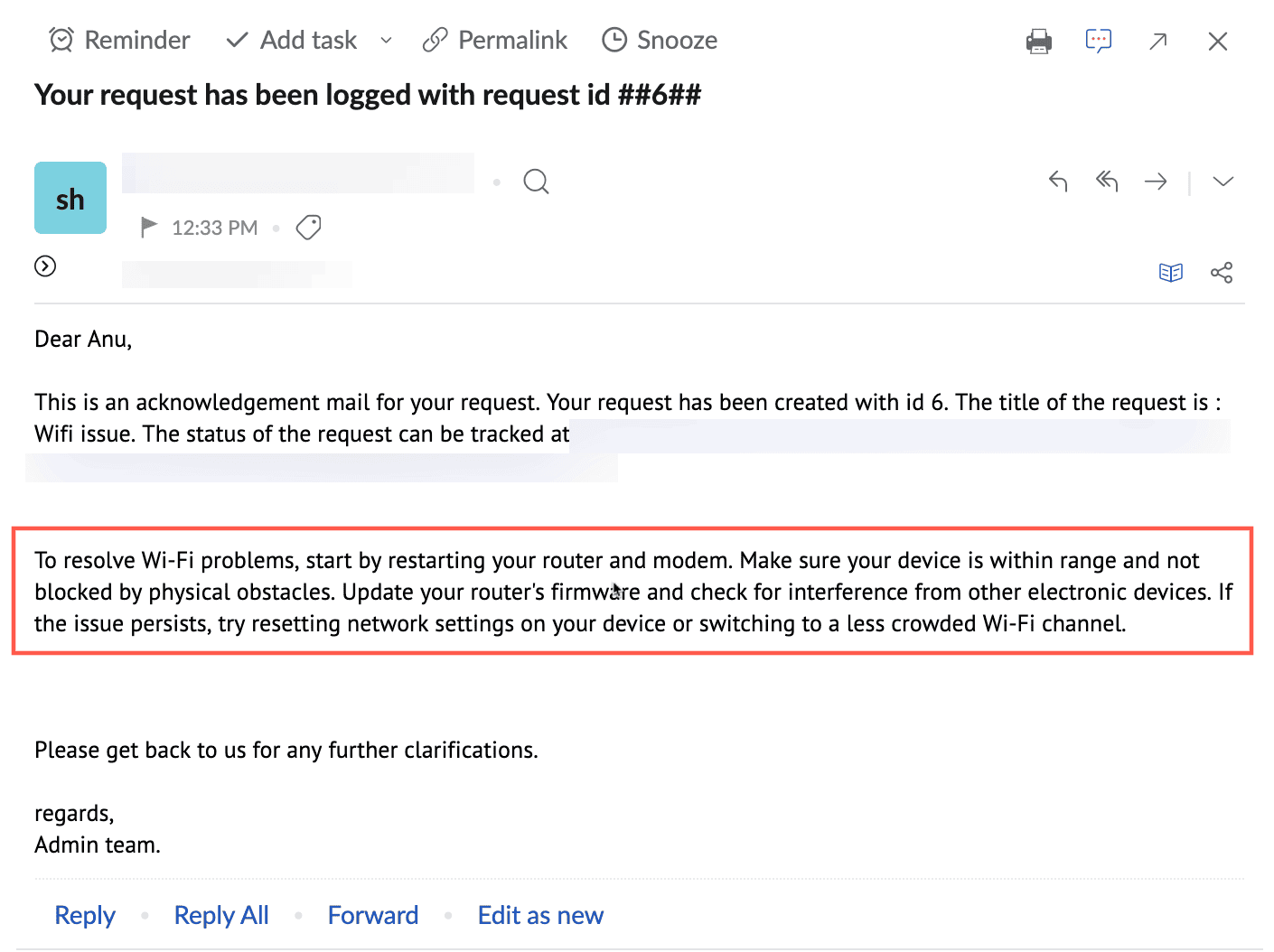This screenshot has width=1274, height=952.
Task: Open more actions chevron near forward arrow
Action: 1222,182
